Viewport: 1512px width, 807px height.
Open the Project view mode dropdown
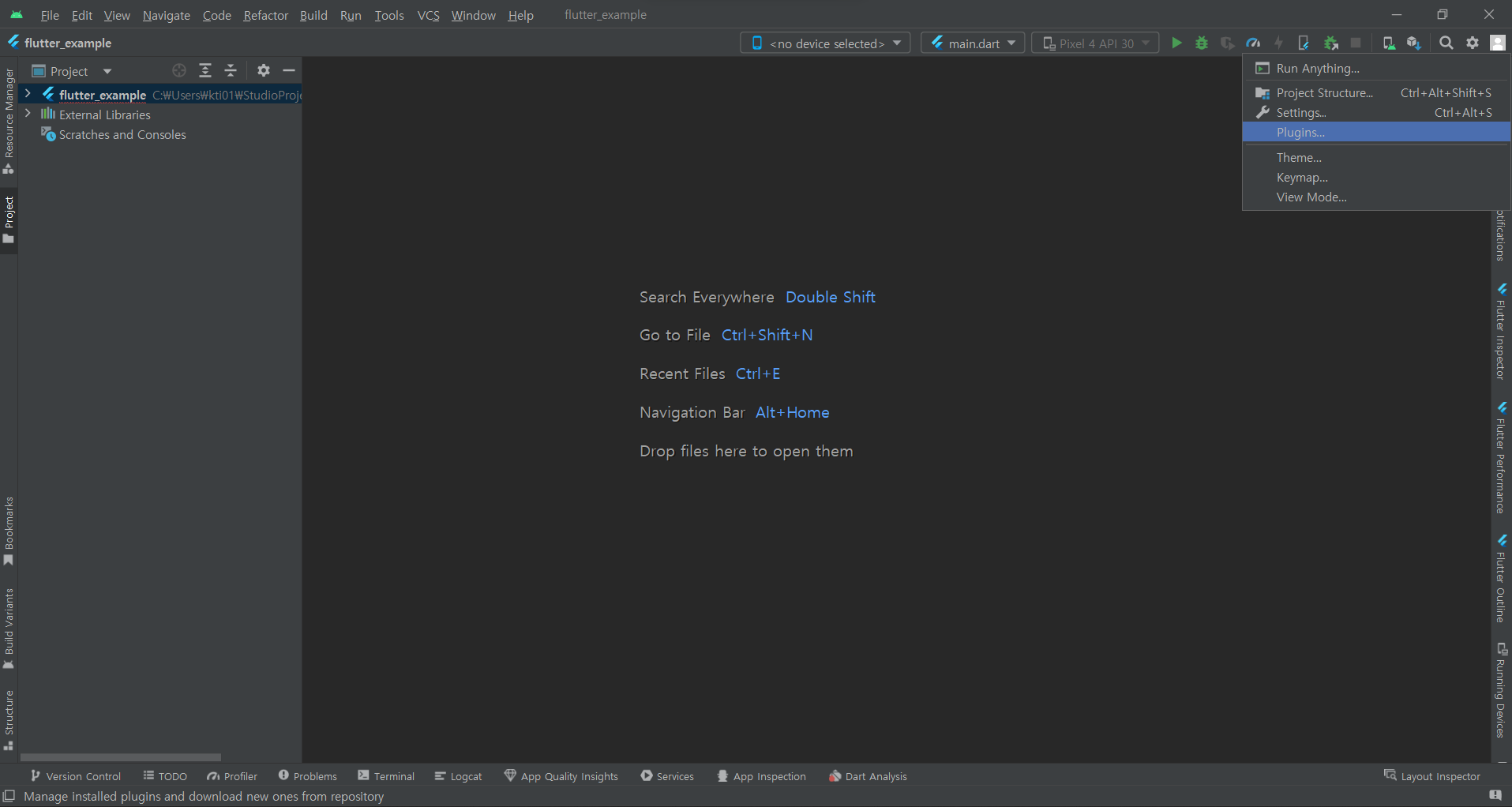(x=107, y=70)
